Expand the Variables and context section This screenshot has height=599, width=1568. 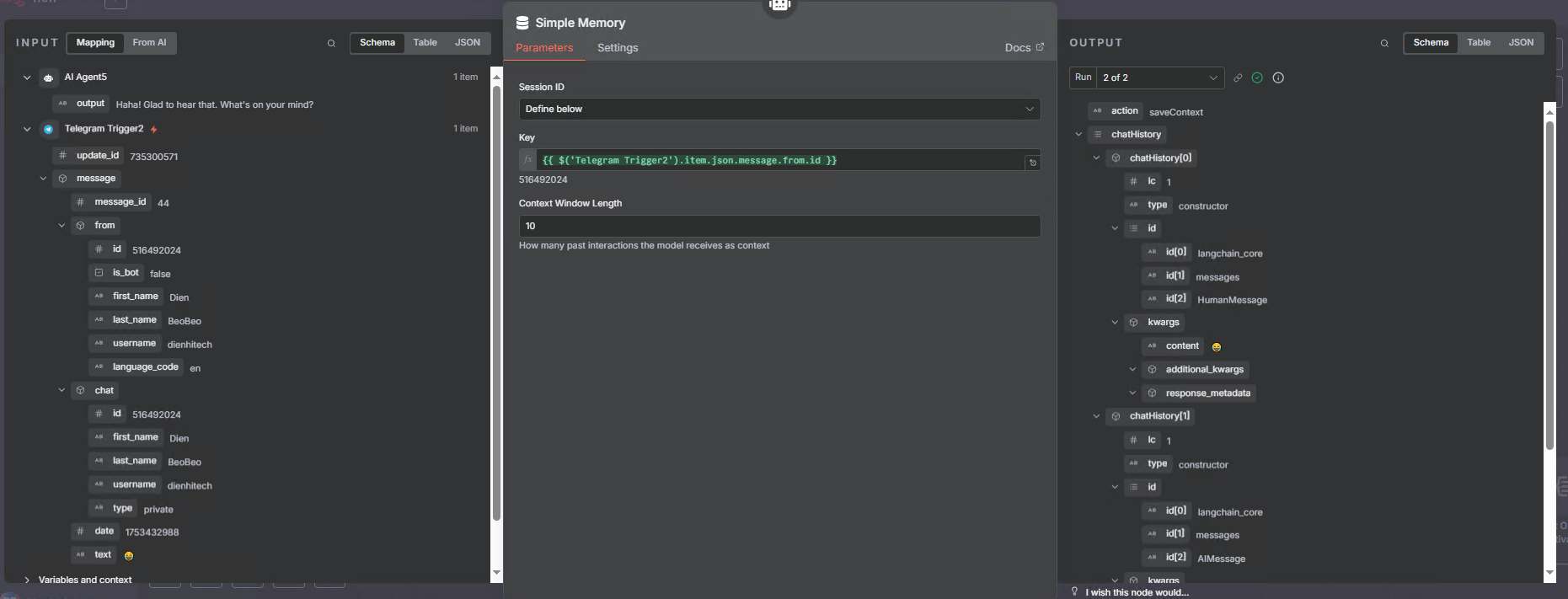coord(27,580)
